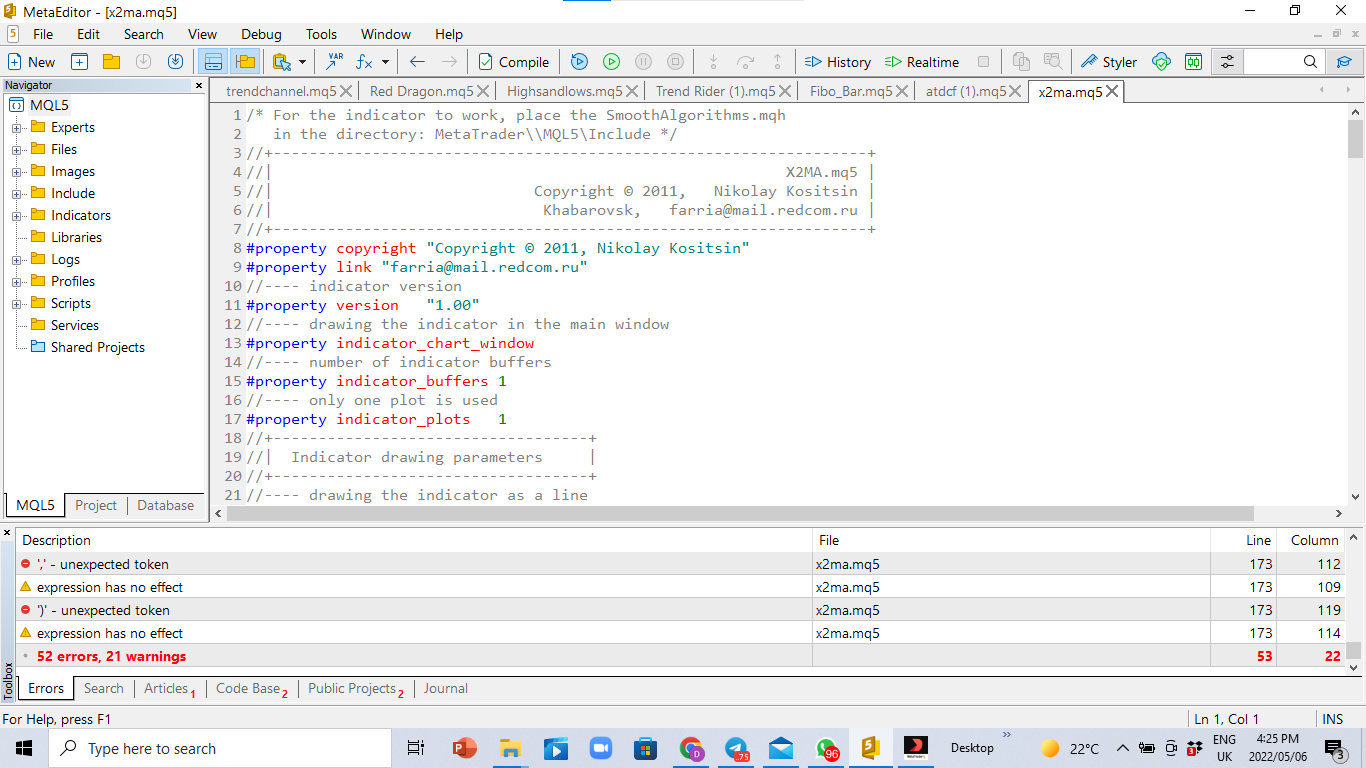Click the insert function fx icon
Viewport: 1366px width, 768px height.
click(364, 62)
